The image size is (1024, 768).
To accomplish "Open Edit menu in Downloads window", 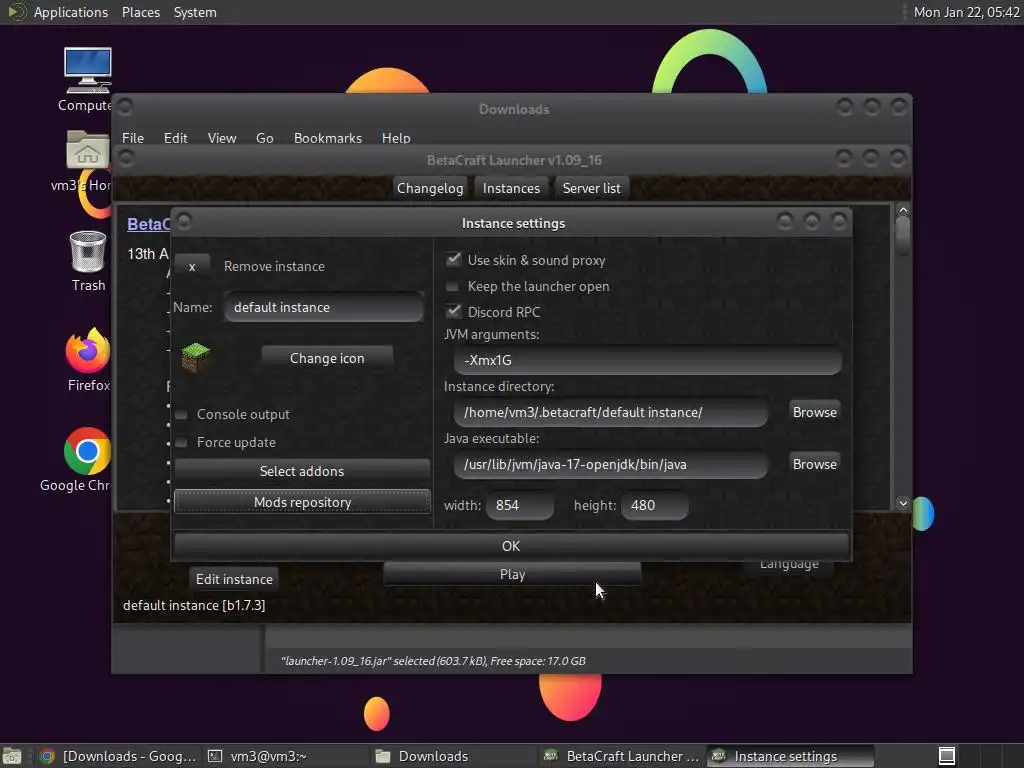I will click(x=175, y=138).
